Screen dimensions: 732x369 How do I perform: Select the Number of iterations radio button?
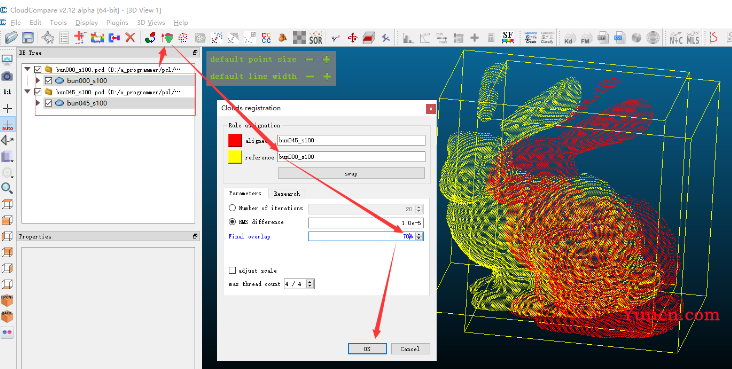pyautogui.click(x=232, y=208)
